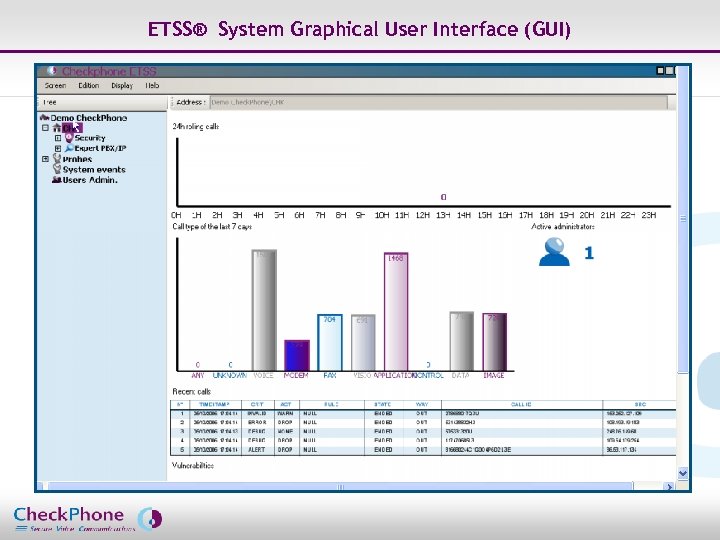This screenshot has height=540, width=720.
Task: Click the System events icon
Action: click(57, 169)
